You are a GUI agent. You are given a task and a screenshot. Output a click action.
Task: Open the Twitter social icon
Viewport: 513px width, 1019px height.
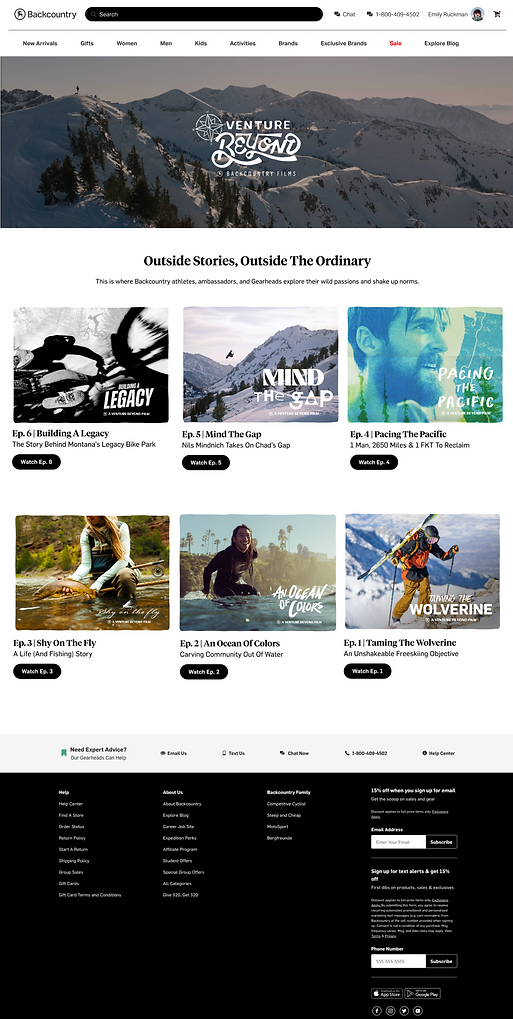(x=404, y=1011)
